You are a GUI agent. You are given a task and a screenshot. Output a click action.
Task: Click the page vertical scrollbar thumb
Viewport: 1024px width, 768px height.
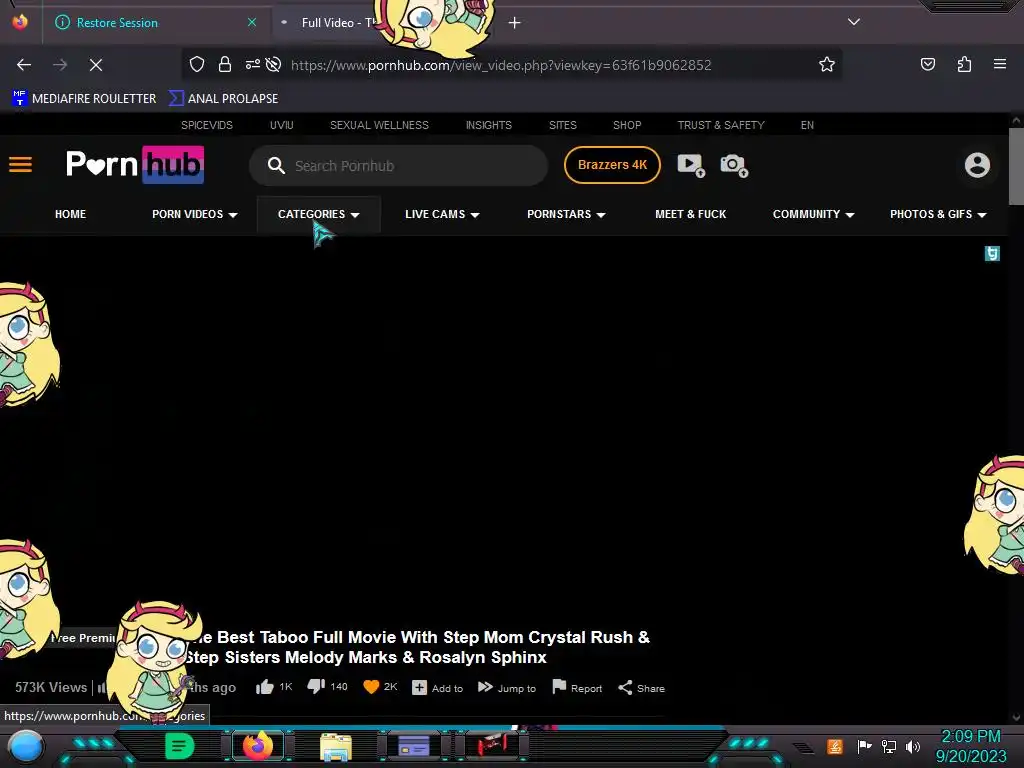[1016, 167]
